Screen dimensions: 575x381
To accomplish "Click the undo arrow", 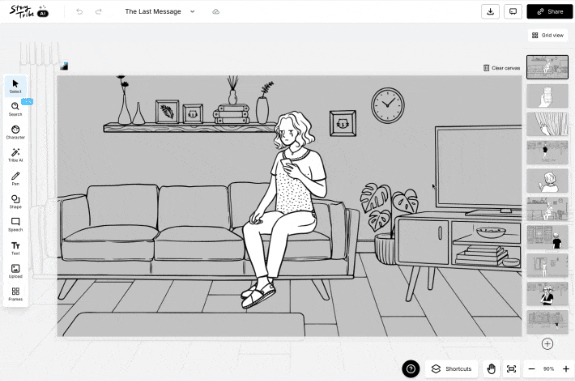I will (x=79, y=12).
